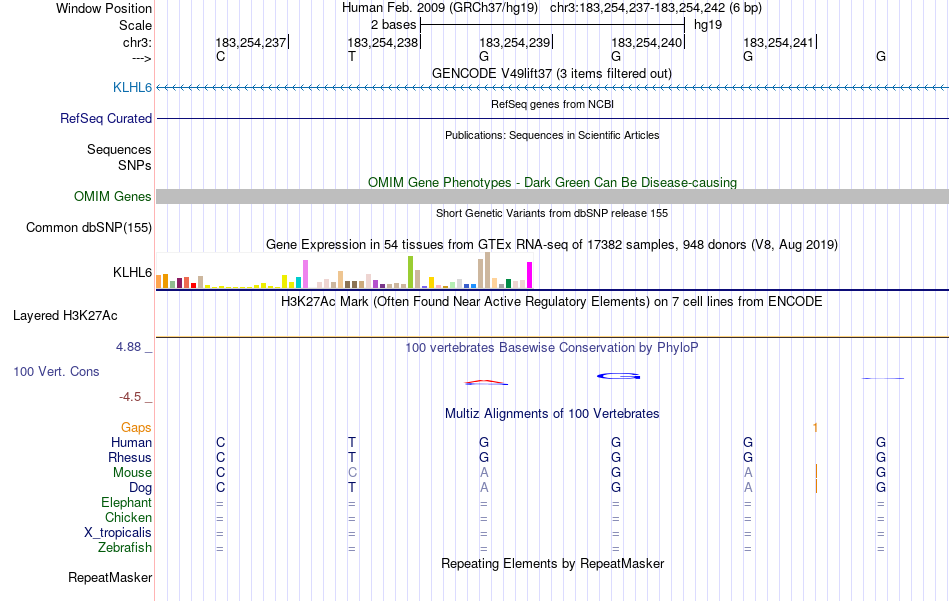This screenshot has width=950, height=601.
Task: Select the Zebrafish species label
Action: click(125, 547)
